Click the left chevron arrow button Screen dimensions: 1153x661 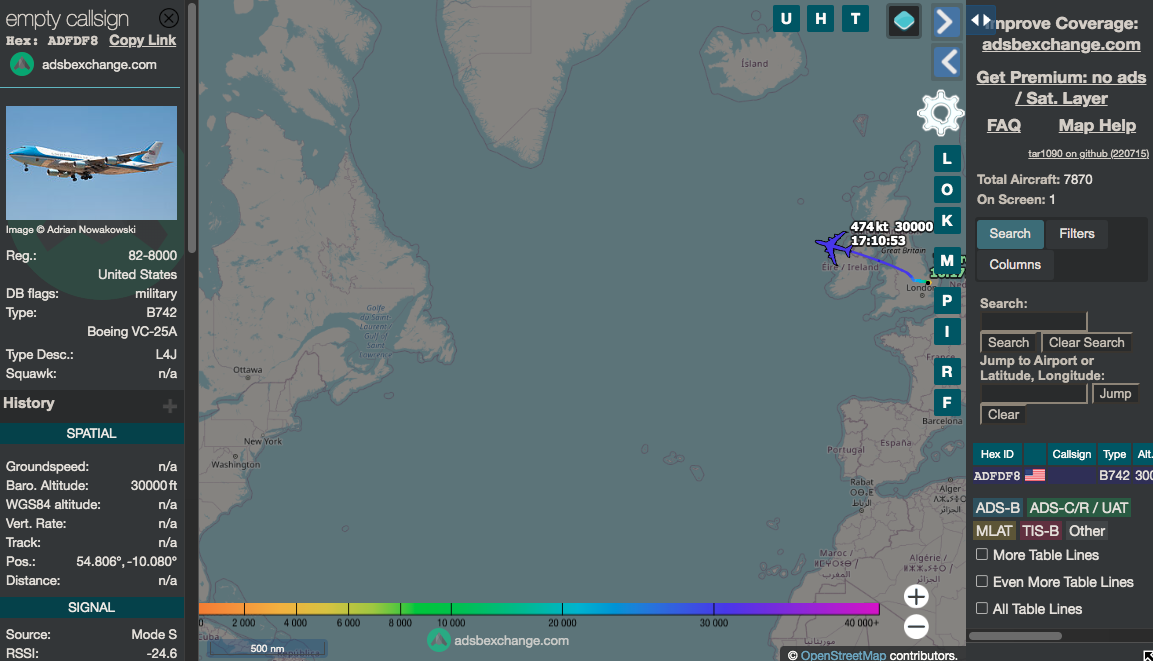(946, 62)
